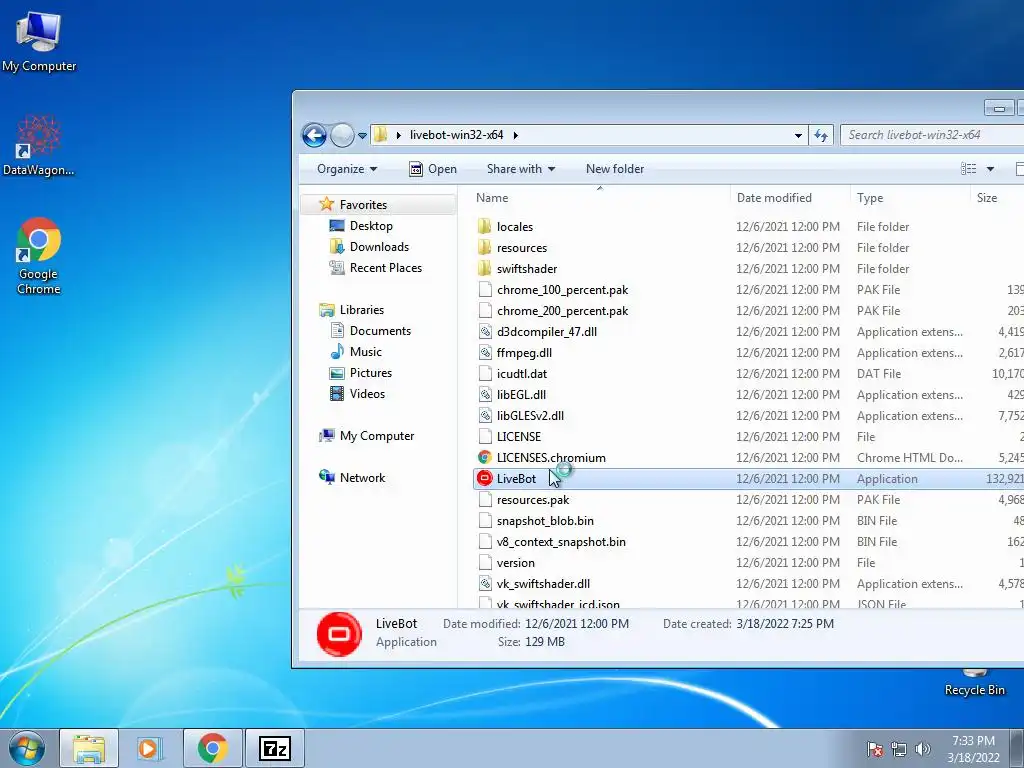Go back with the Explorer back arrow
1024x768 pixels.
314,135
